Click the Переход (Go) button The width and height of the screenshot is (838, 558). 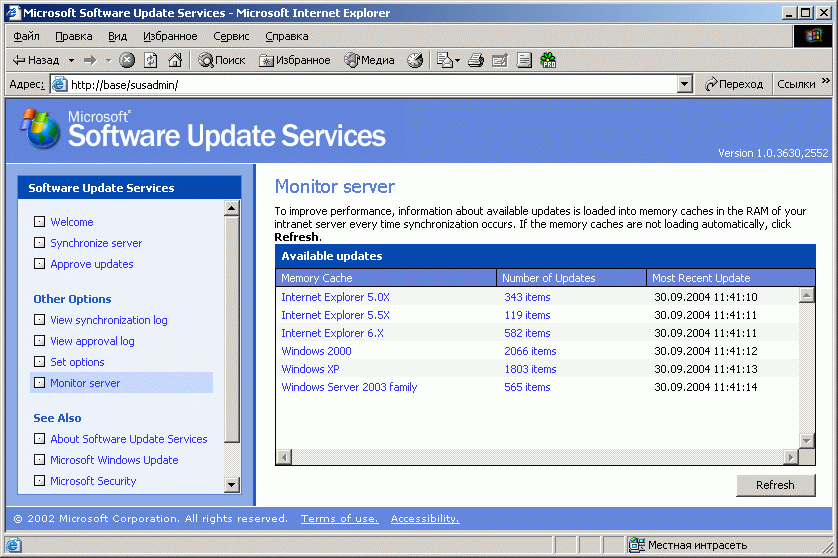[734, 84]
